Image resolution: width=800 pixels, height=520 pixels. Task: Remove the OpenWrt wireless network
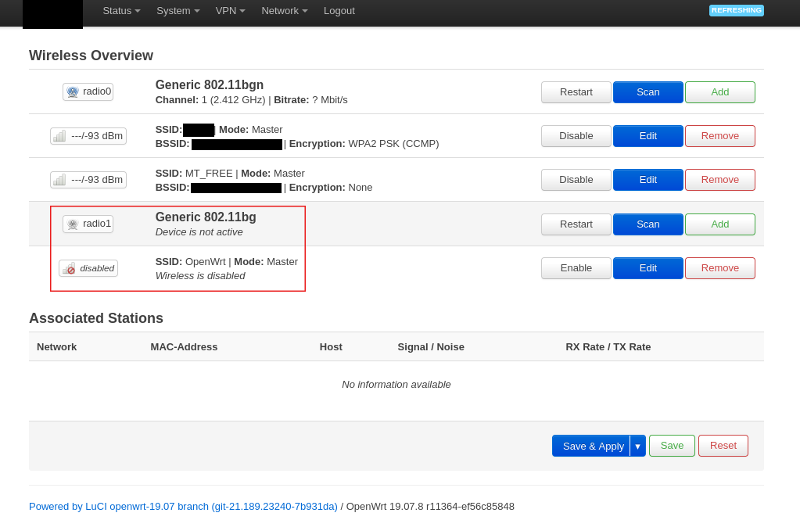pos(720,268)
